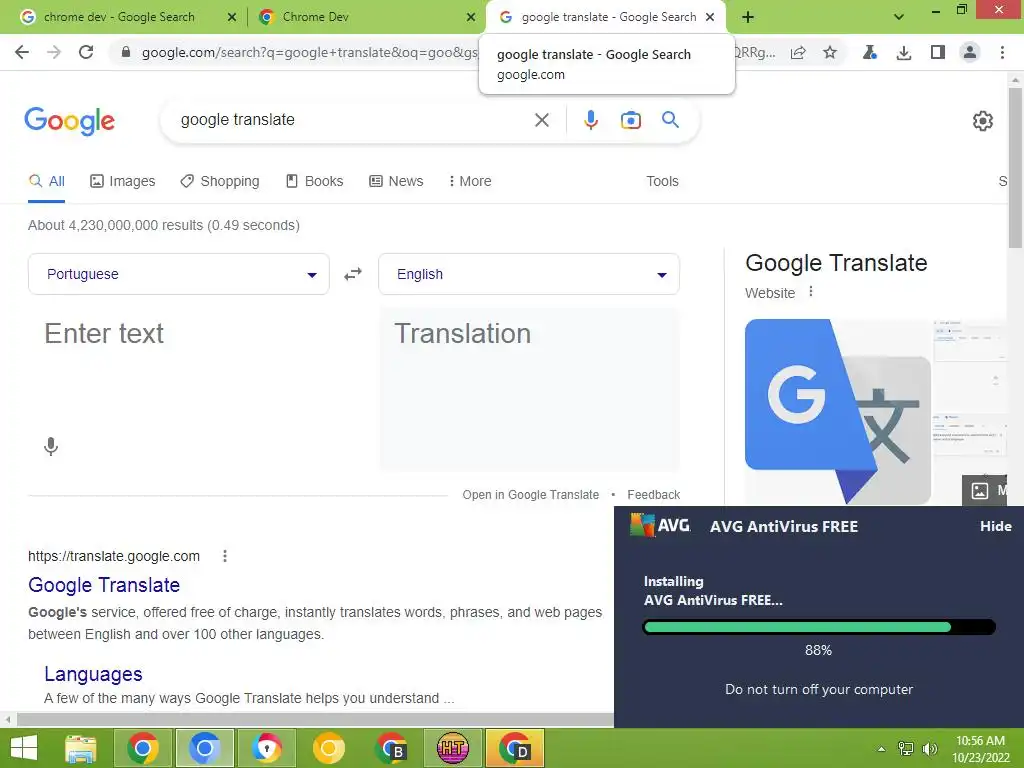Click the Google logo
1024x768 pixels.
coord(69,121)
